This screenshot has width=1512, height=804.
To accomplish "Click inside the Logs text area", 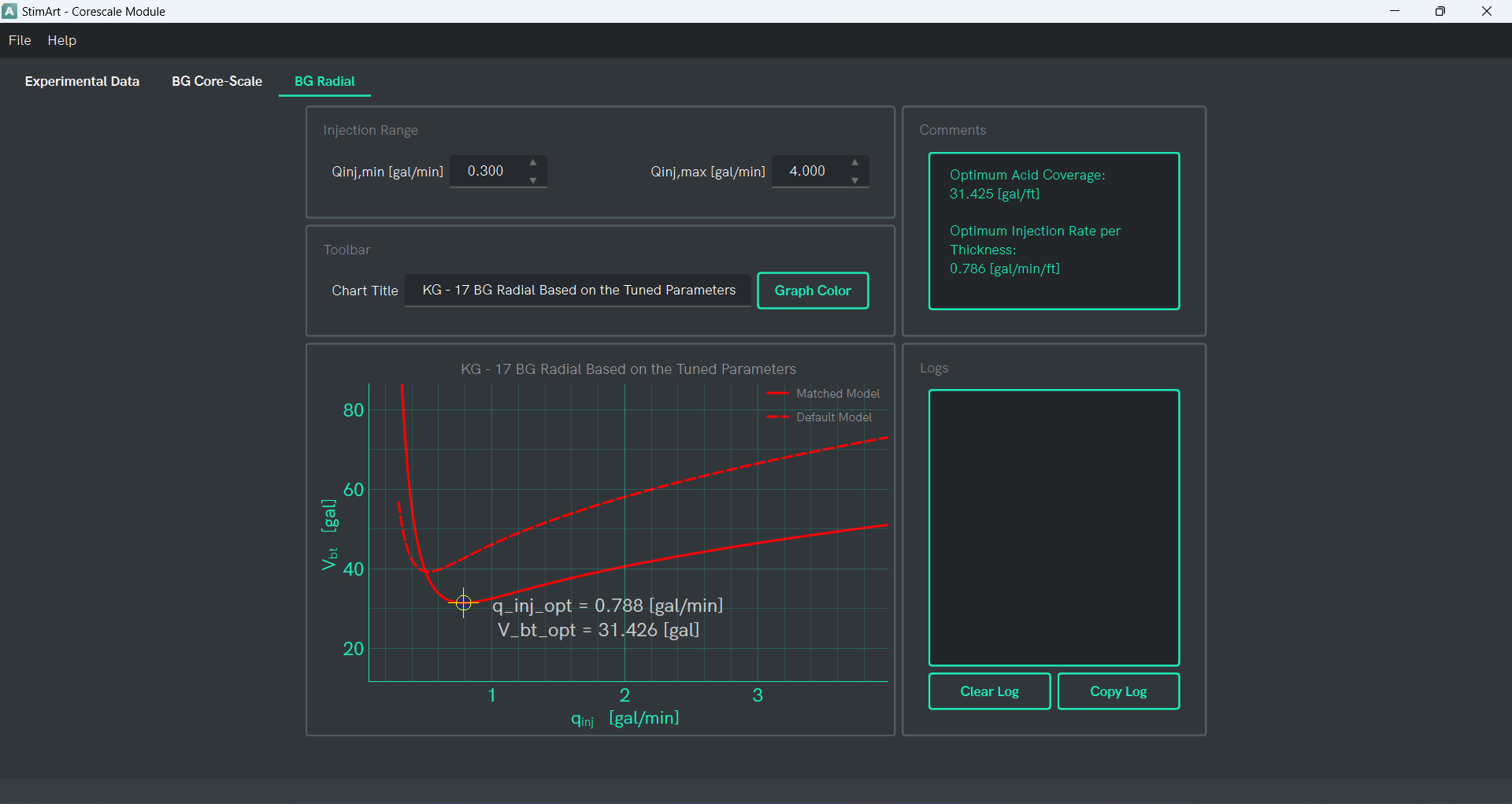I will [1054, 526].
